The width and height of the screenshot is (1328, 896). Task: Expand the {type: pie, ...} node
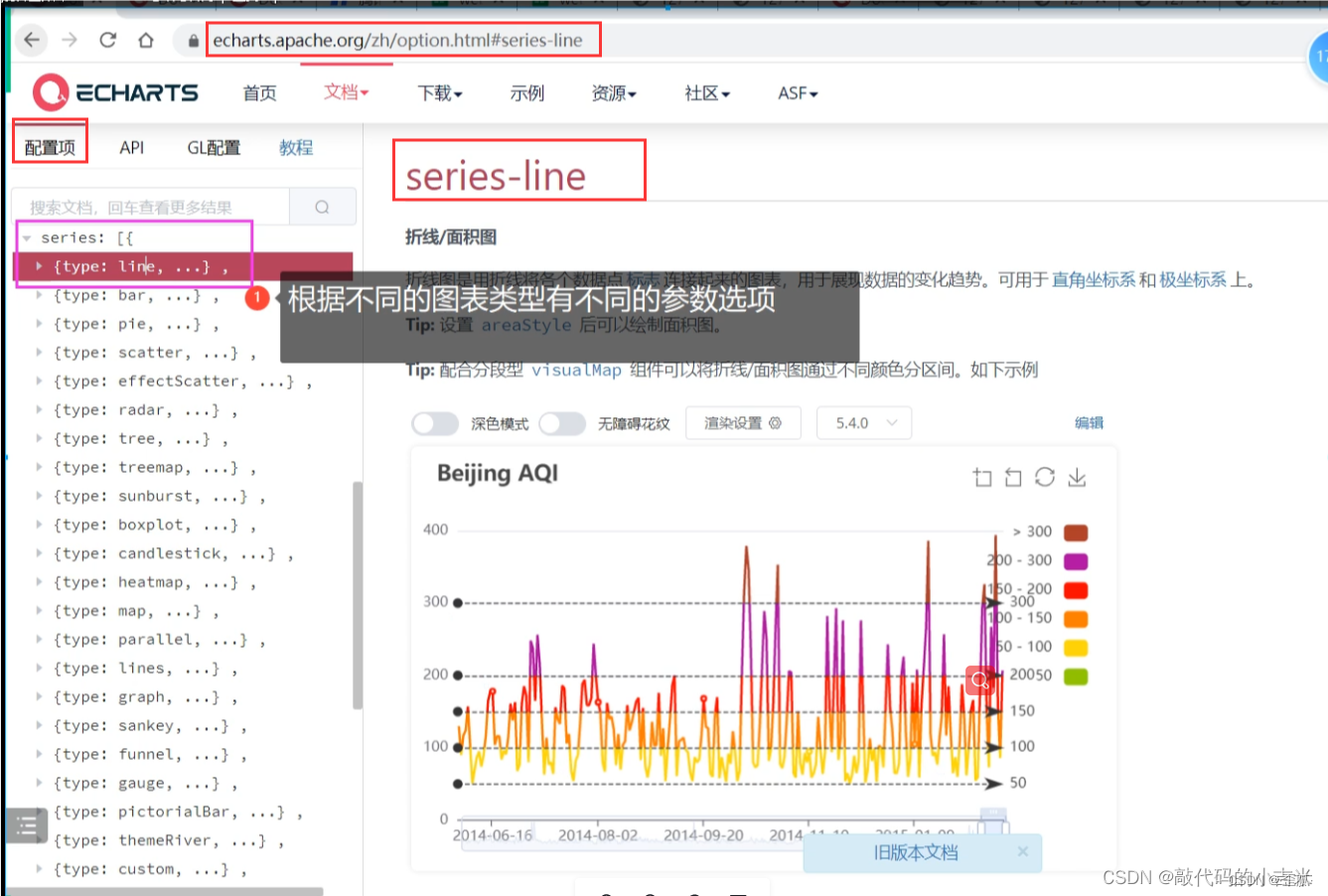pos(39,324)
